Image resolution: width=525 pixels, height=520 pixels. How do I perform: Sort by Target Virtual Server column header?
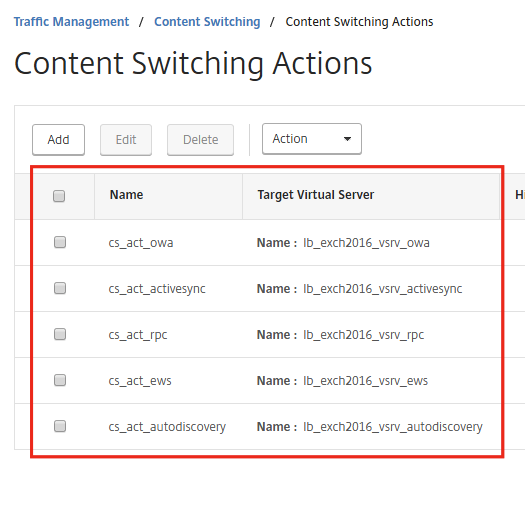(316, 195)
